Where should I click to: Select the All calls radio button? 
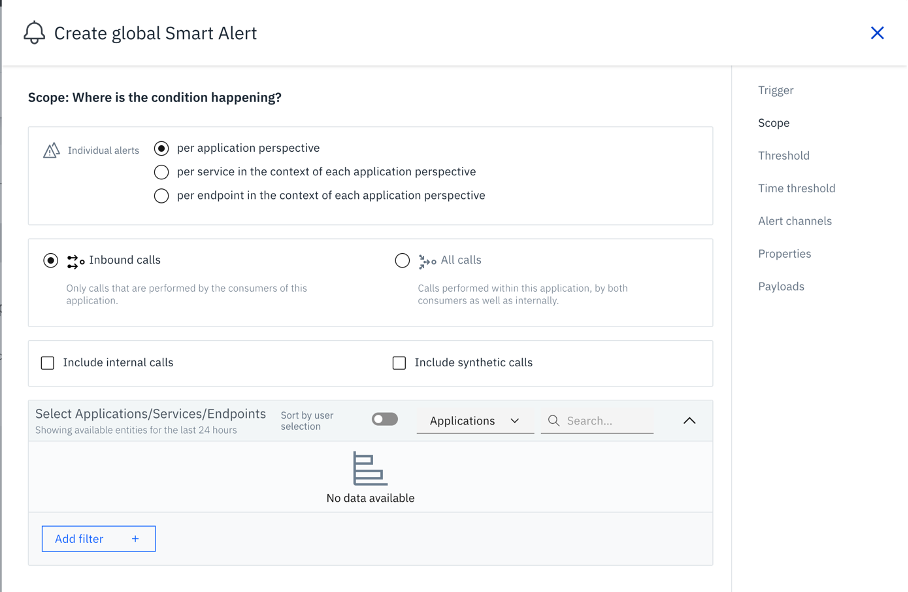(x=402, y=261)
